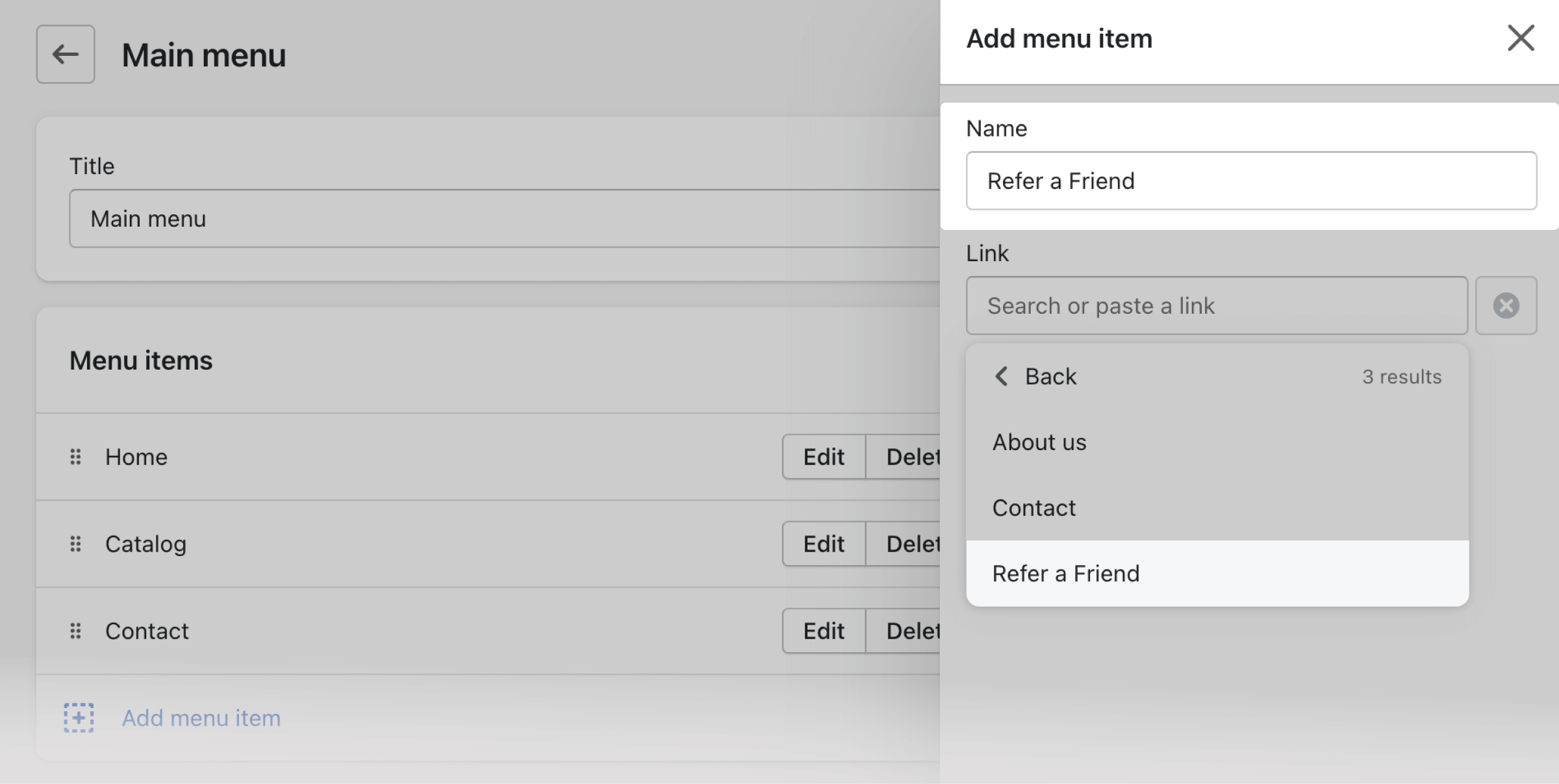
Task: Close the Add menu item panel
Action: tap(1521, 38)
